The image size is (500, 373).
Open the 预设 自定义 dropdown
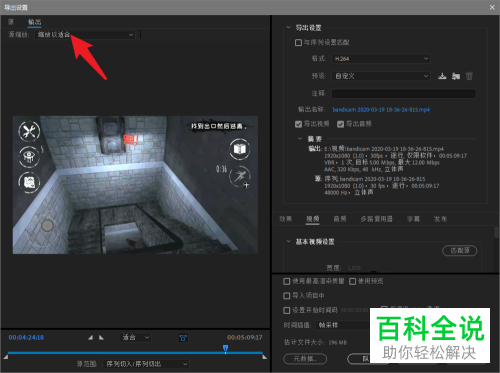click(381, 76)
